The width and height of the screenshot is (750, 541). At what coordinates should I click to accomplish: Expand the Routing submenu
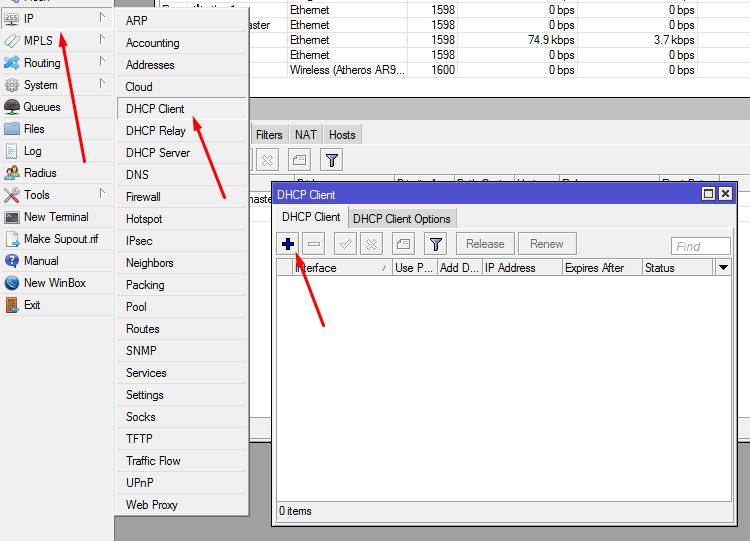42,63
